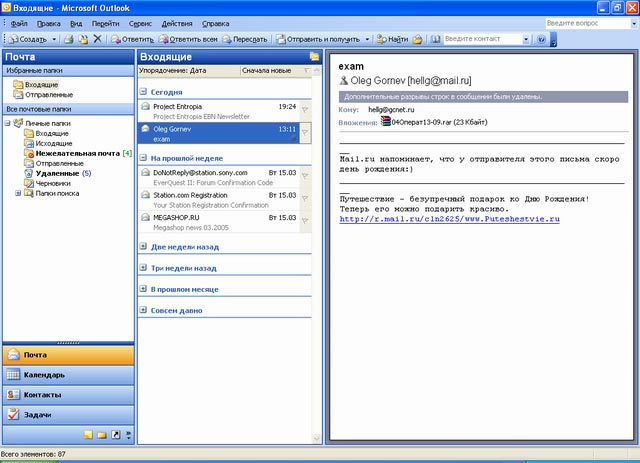
Task: Click the r.mail.ru Puteshestvie.ru hyperlink
Action: [x=449, y=219]
